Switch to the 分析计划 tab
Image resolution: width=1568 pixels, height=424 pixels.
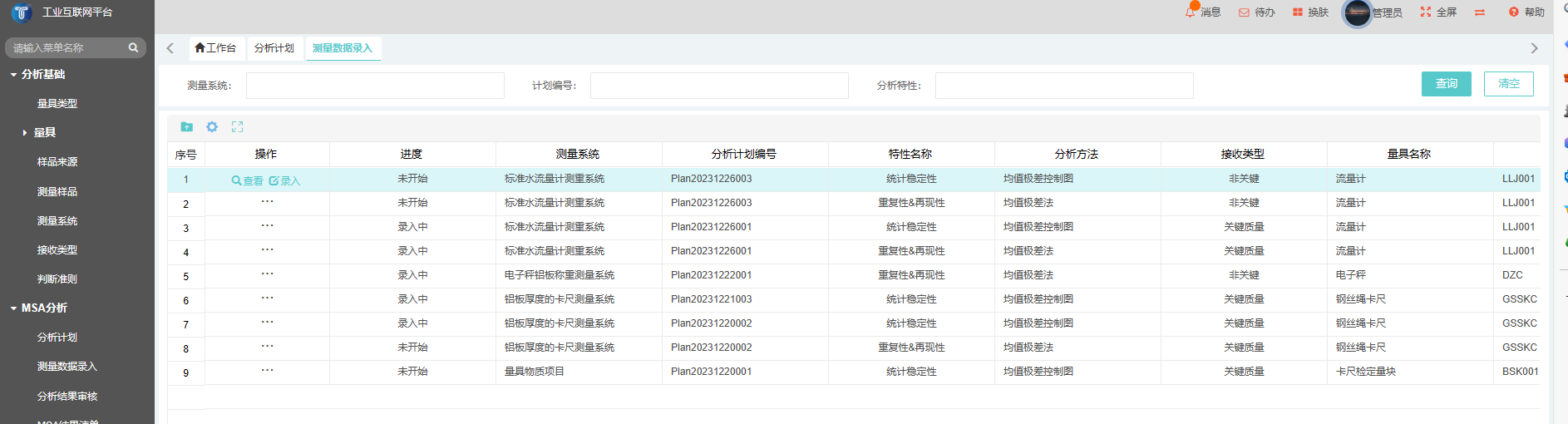click(x=274, y=48)
